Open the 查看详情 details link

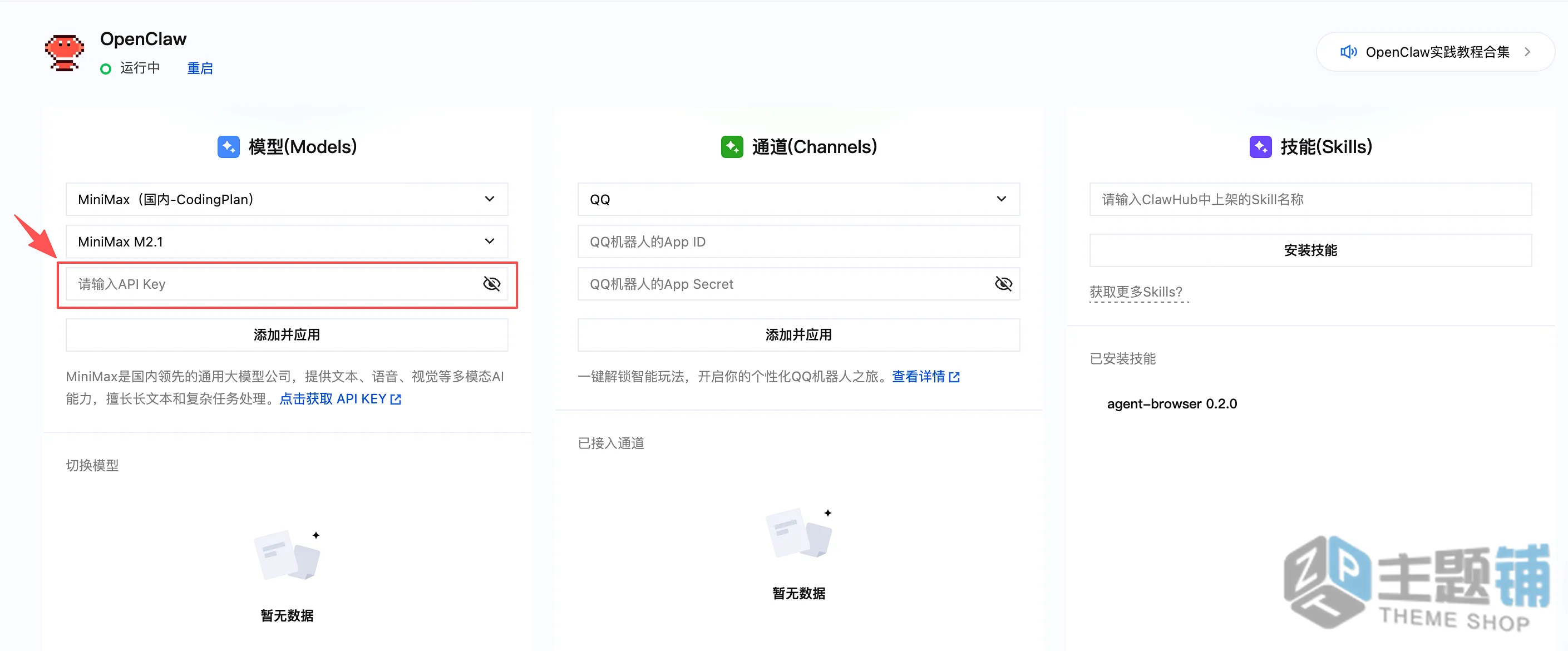coord(919,377)
